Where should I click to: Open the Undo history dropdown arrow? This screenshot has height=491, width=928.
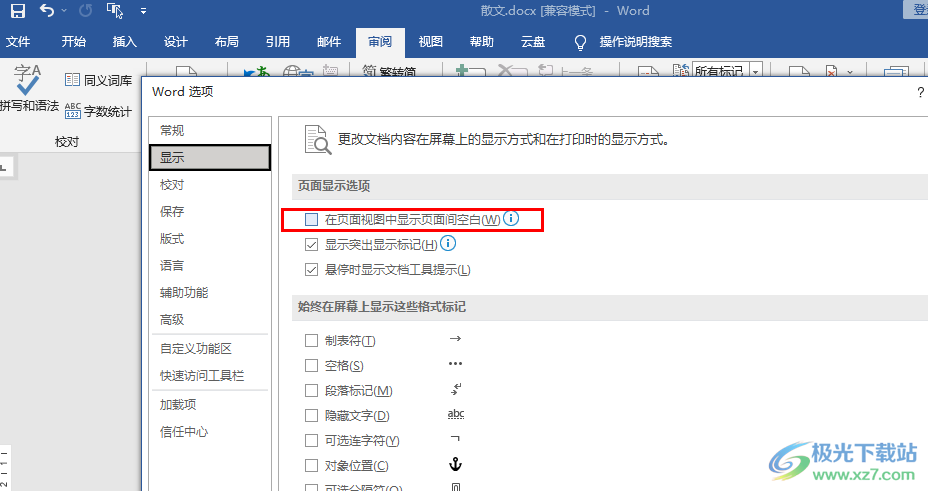(64, 11)
